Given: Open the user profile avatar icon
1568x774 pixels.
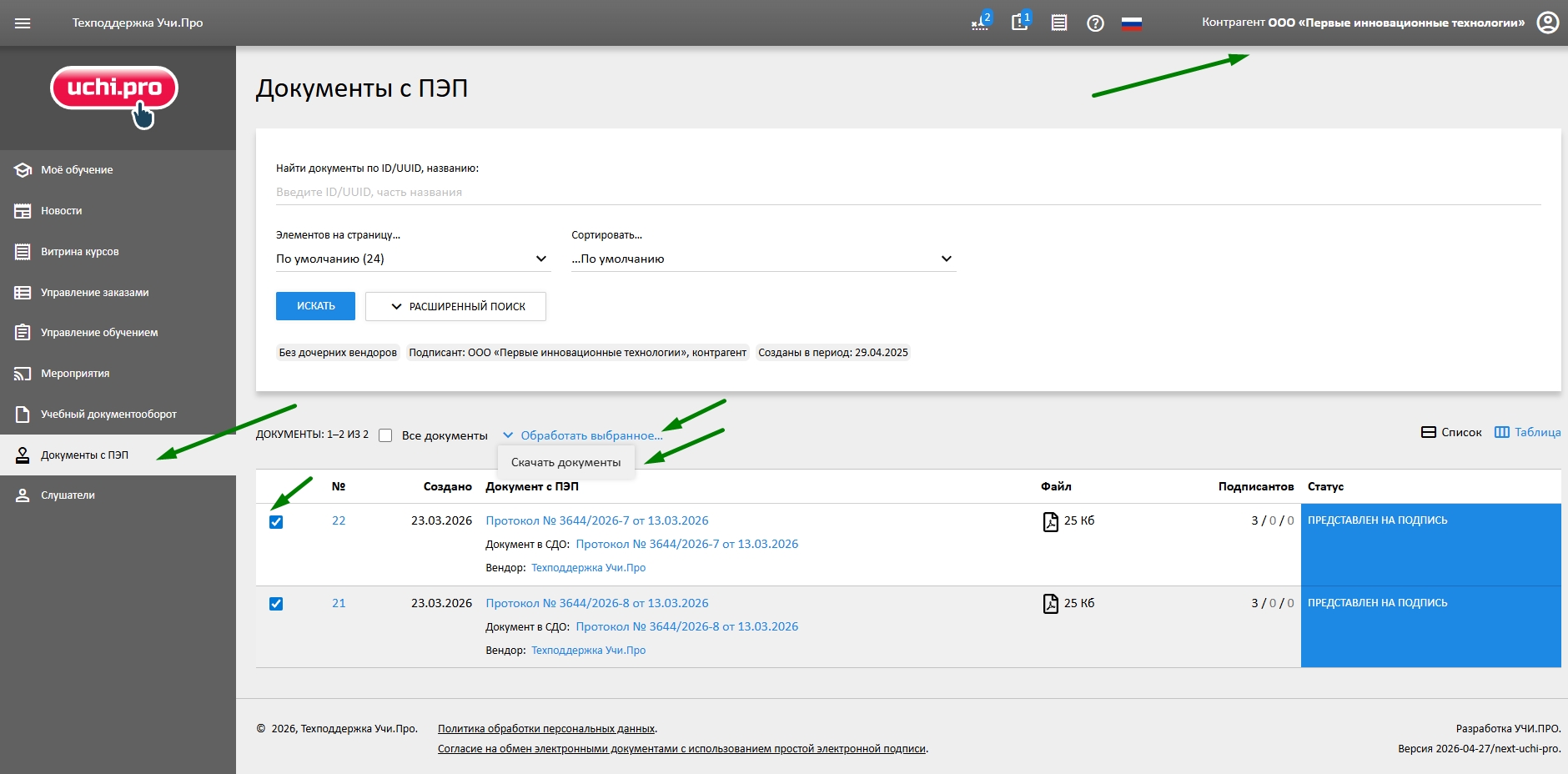Looking at the screenshot, I should (1547, 23).
